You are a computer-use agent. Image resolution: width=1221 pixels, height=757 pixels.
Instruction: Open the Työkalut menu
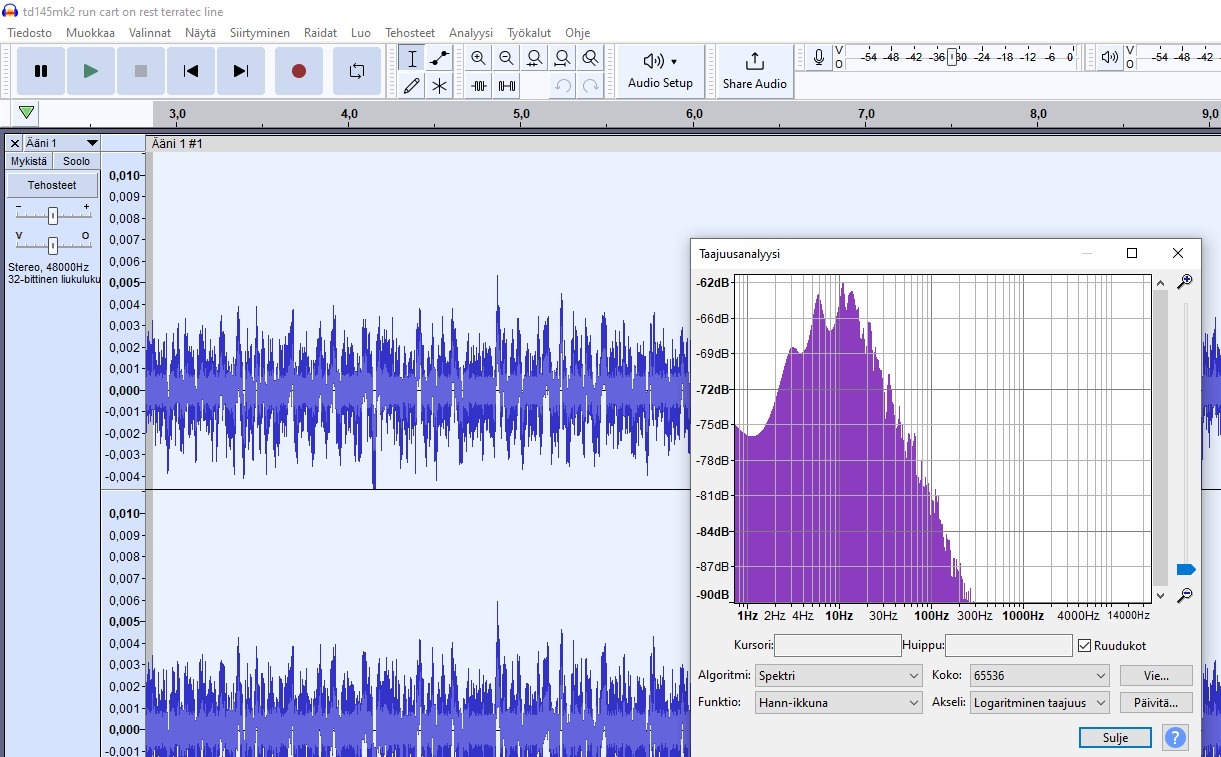[529, 33]
